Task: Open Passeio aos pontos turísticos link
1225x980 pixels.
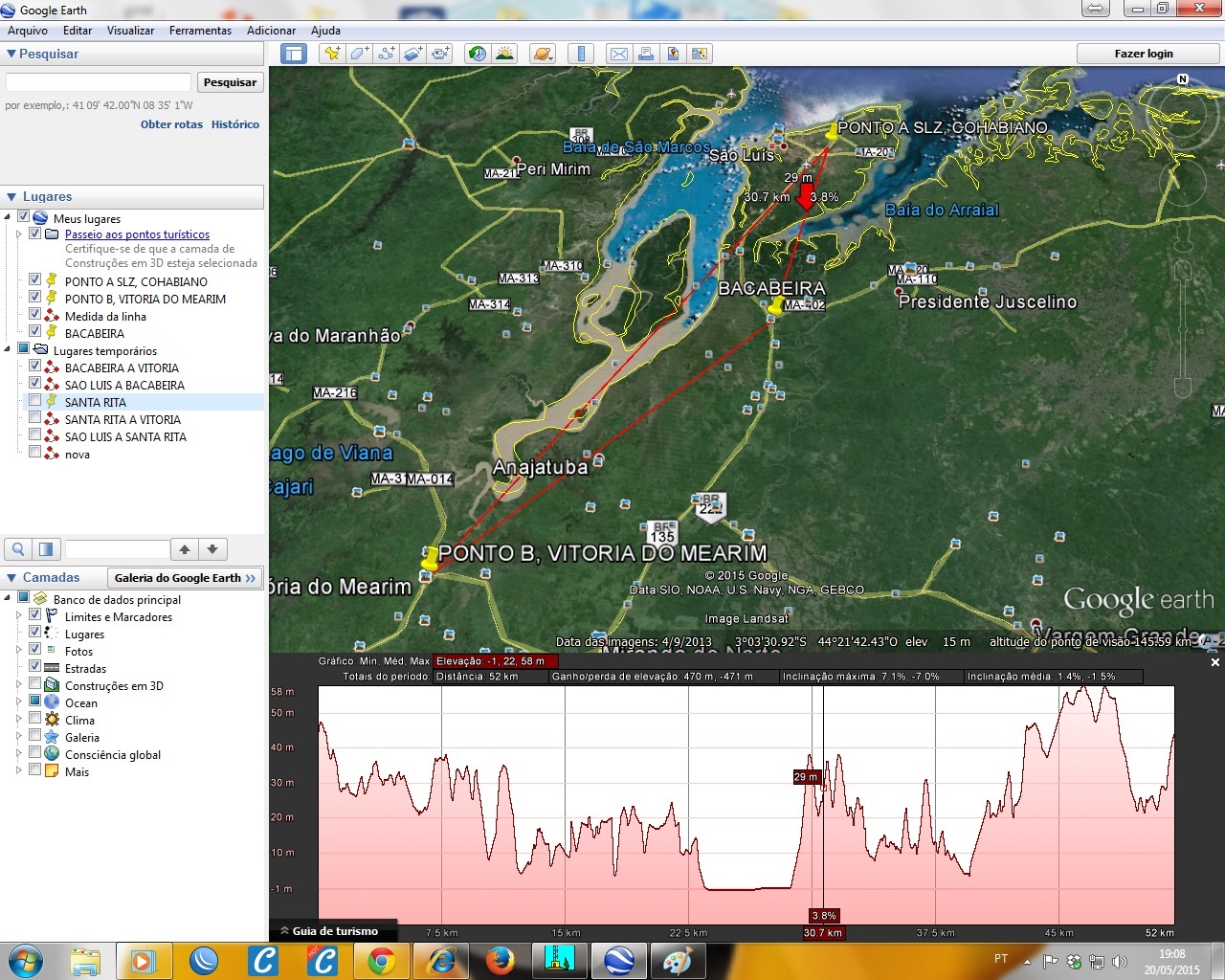Action: [x=137, y=234]
